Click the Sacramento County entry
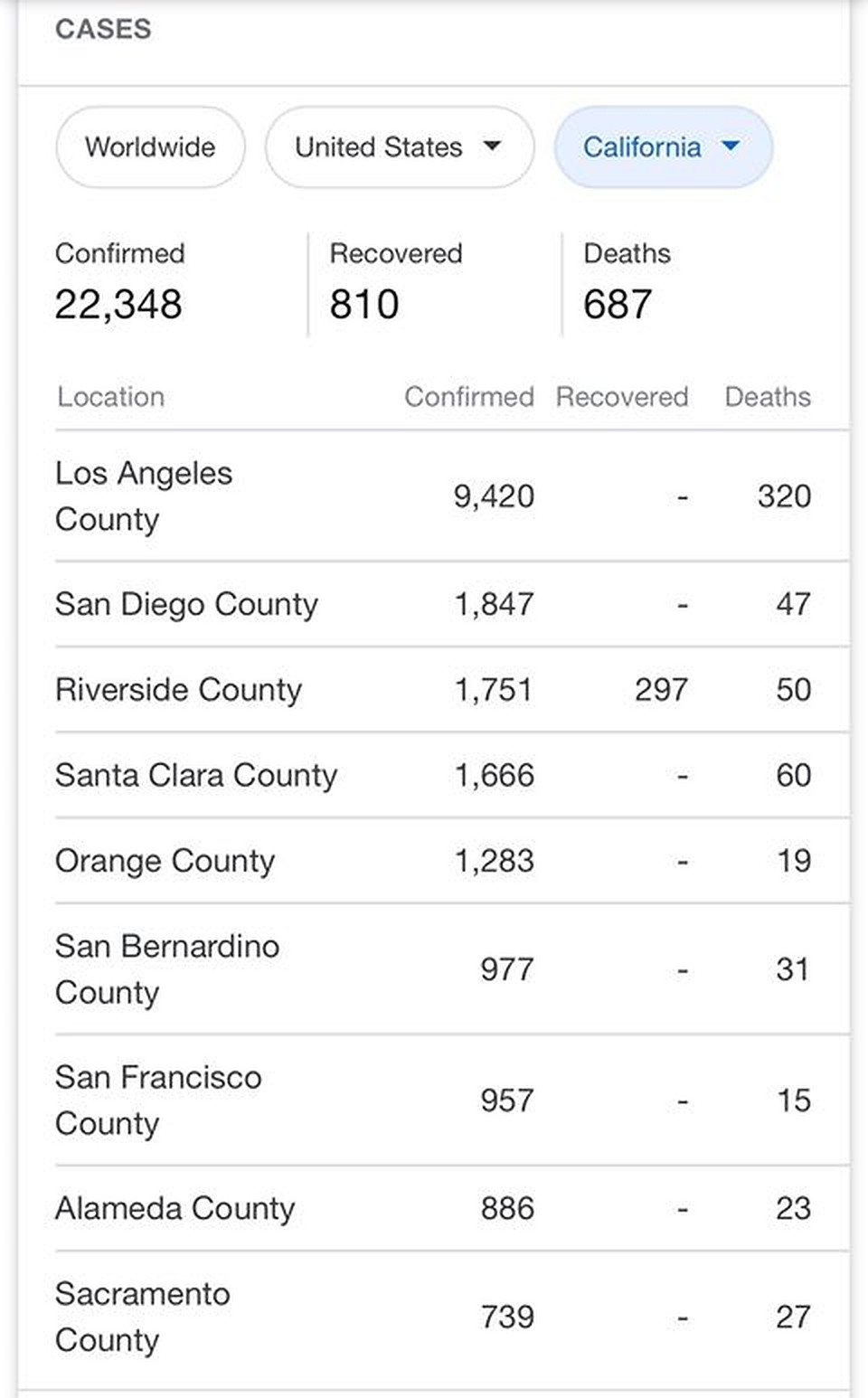868x1398 pixels. click(x=142, y=1317)
